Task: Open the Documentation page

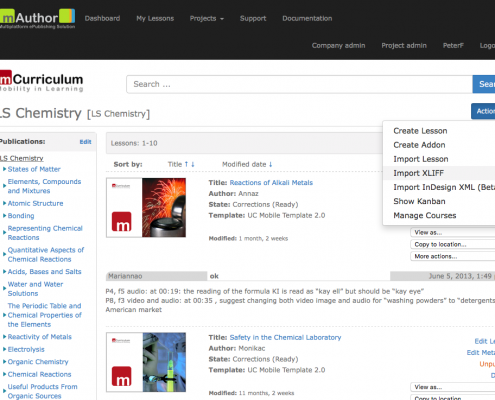Action: [x=307, y=18]
